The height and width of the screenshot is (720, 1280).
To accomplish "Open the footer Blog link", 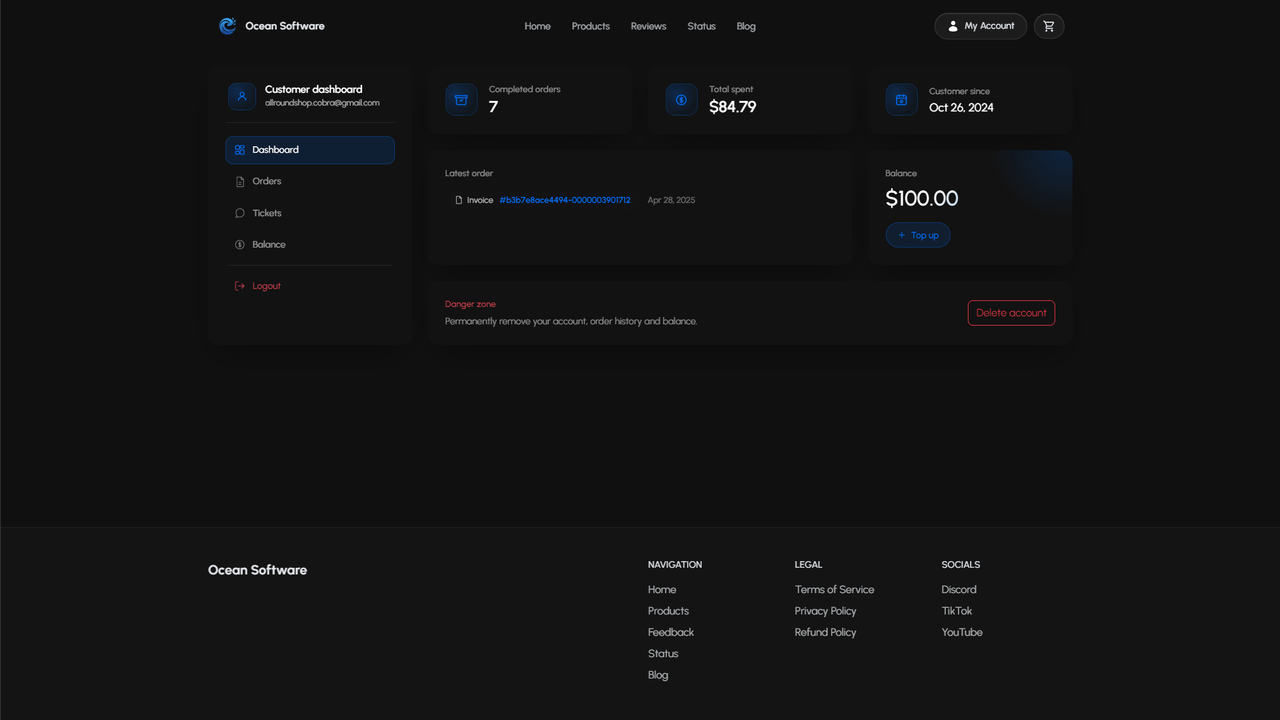I will [x=658, y=675].
